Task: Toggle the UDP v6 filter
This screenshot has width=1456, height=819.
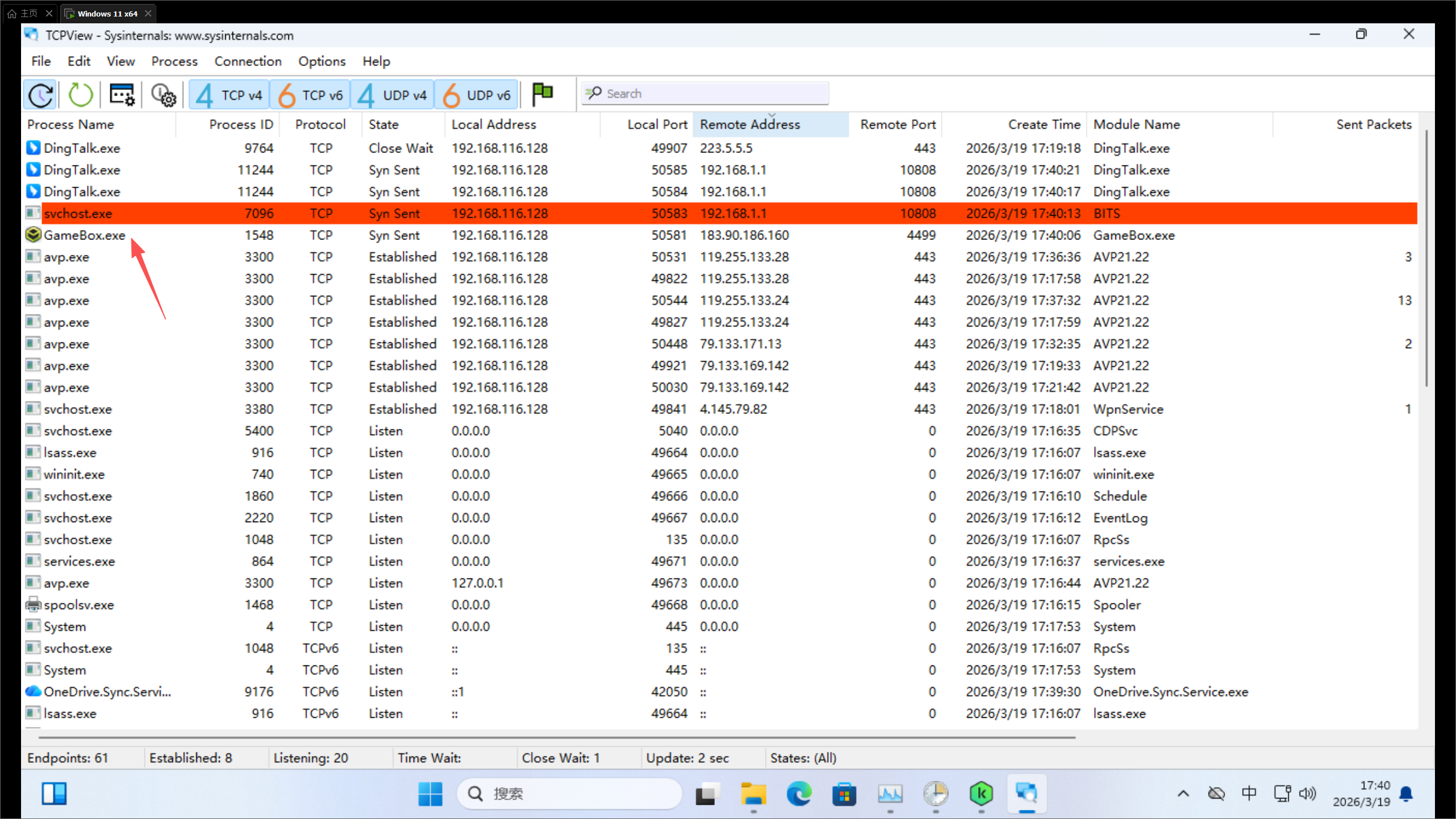Action: point(477,94)
